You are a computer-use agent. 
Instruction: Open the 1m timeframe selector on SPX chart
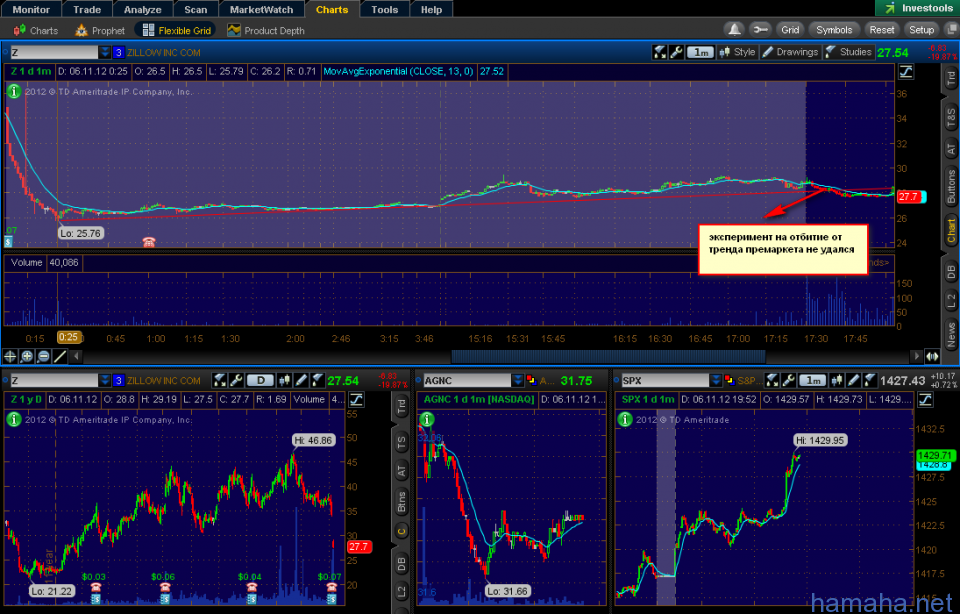point(813,380)
